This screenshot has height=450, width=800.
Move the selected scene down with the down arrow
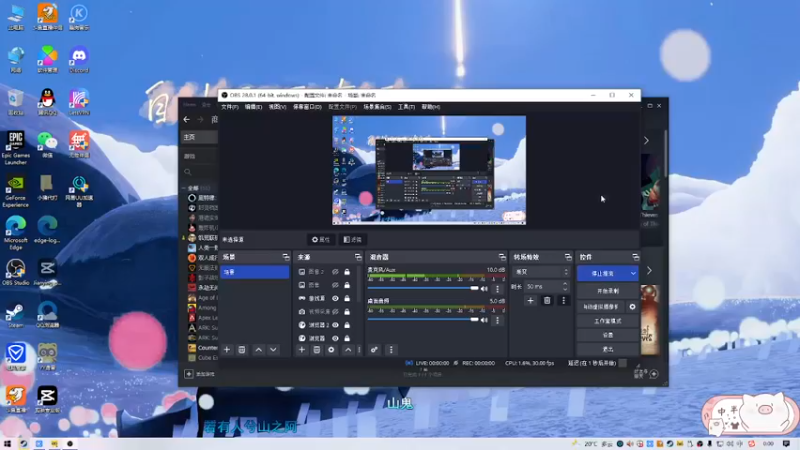click(273, 350)
